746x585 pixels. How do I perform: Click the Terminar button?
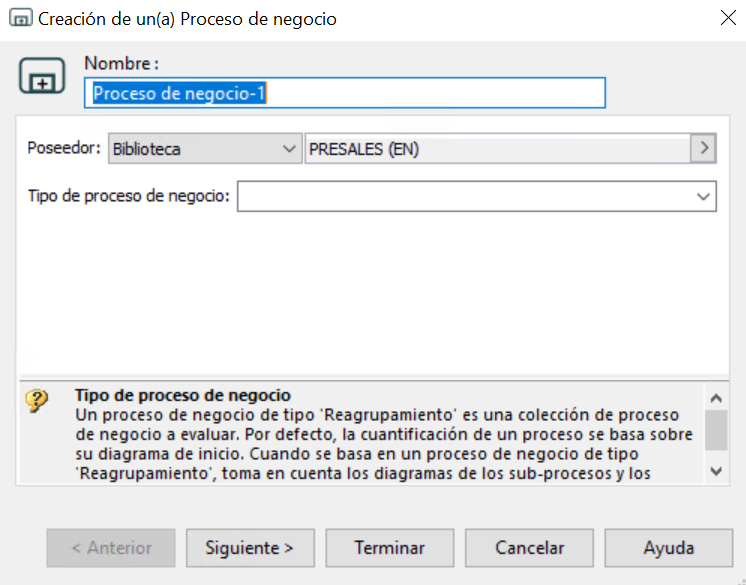click(390, 548)
